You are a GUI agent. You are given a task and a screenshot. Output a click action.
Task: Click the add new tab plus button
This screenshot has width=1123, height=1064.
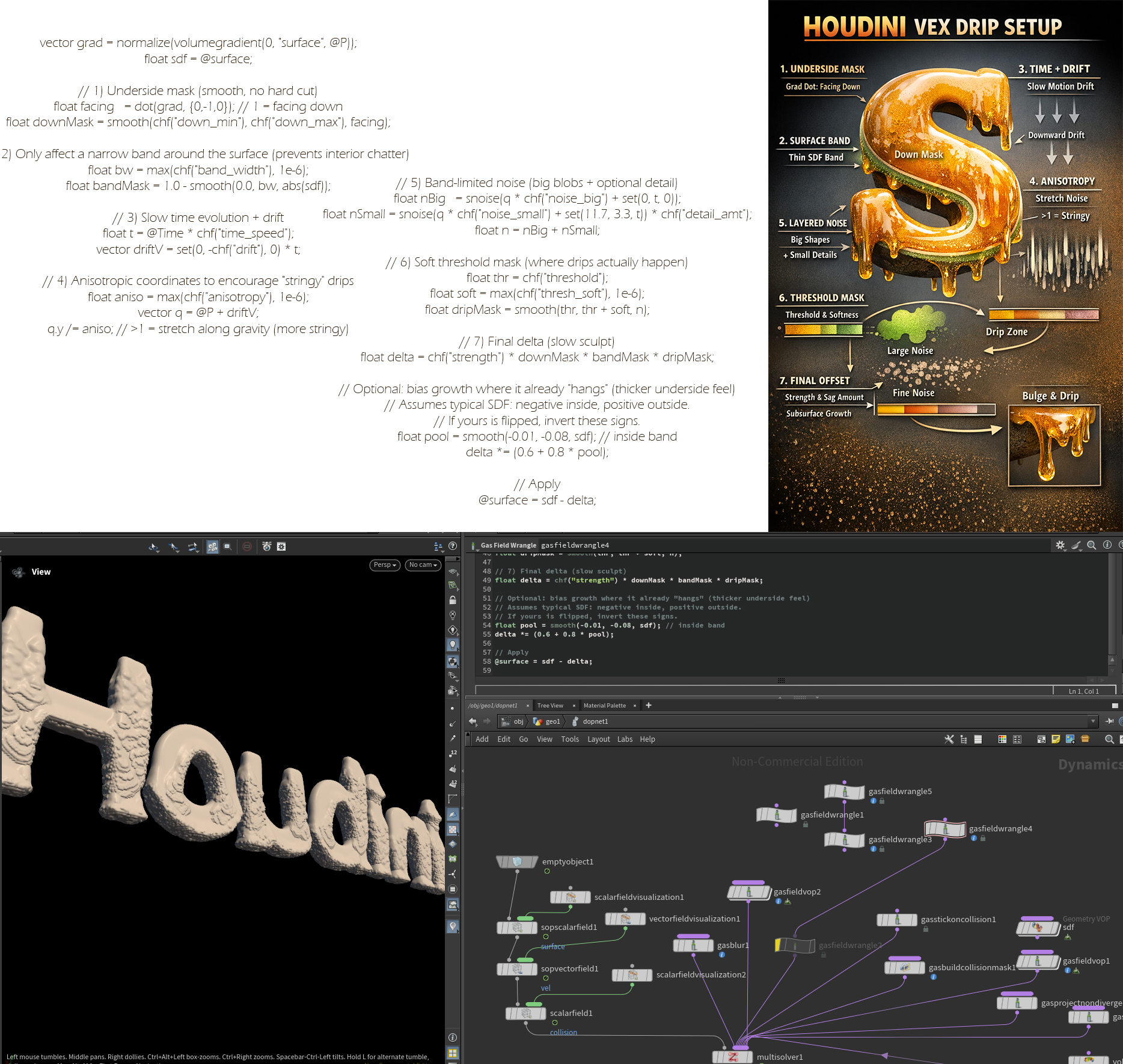tap(649, 706)
